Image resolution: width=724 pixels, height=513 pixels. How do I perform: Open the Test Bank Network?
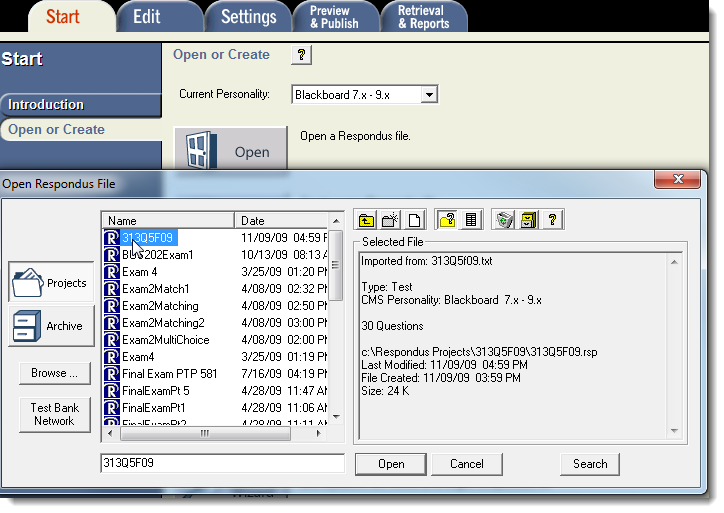(x=54, y=415)
